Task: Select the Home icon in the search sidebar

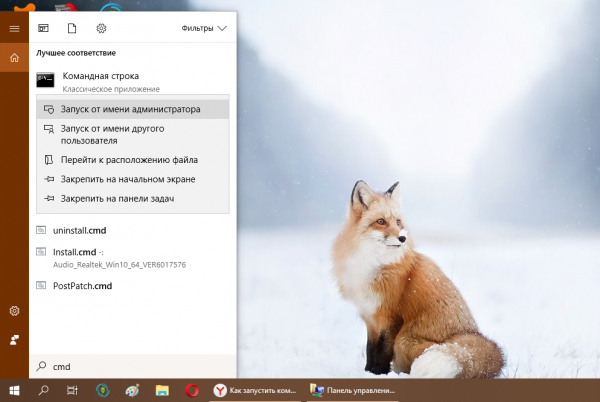Action: pyautogui.click(x=14, y=58)
